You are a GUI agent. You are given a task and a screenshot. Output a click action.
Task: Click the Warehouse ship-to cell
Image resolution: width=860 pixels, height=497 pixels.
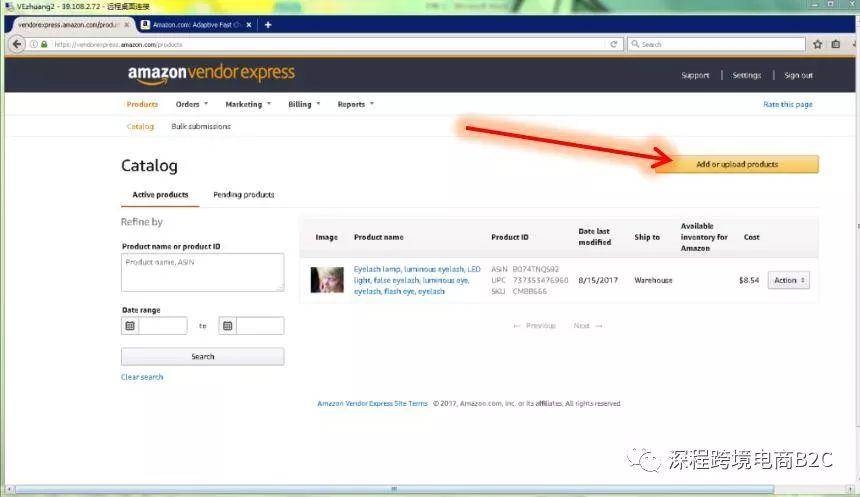coord(653,280)
